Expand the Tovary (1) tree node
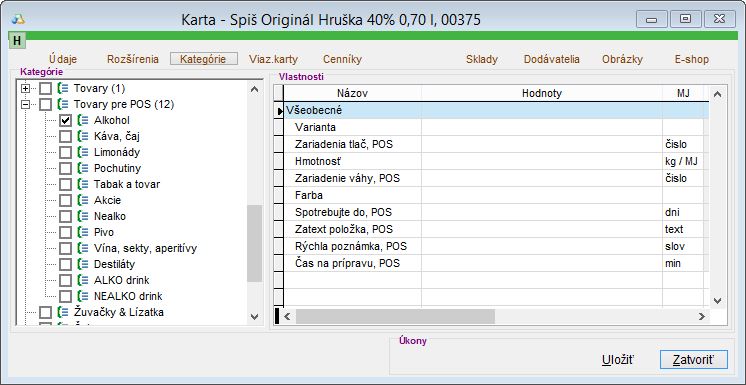The height and width of the screenshot is (385, 746). [x=26, y=89]
